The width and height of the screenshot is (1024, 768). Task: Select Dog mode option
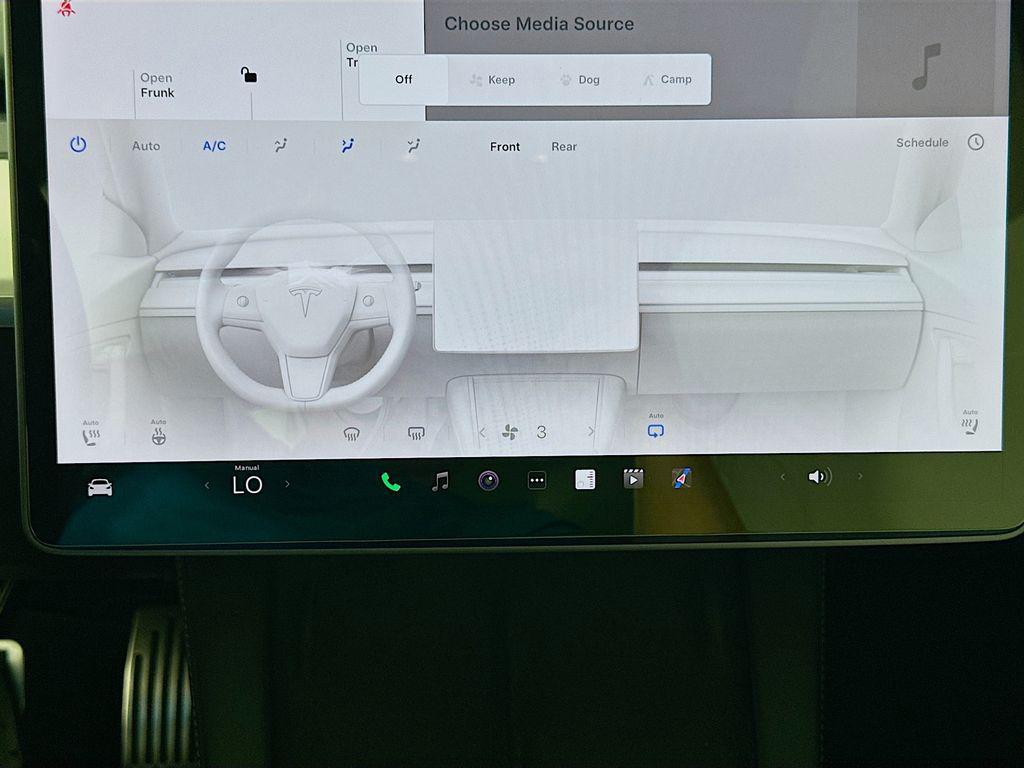[x=580, y=80]
